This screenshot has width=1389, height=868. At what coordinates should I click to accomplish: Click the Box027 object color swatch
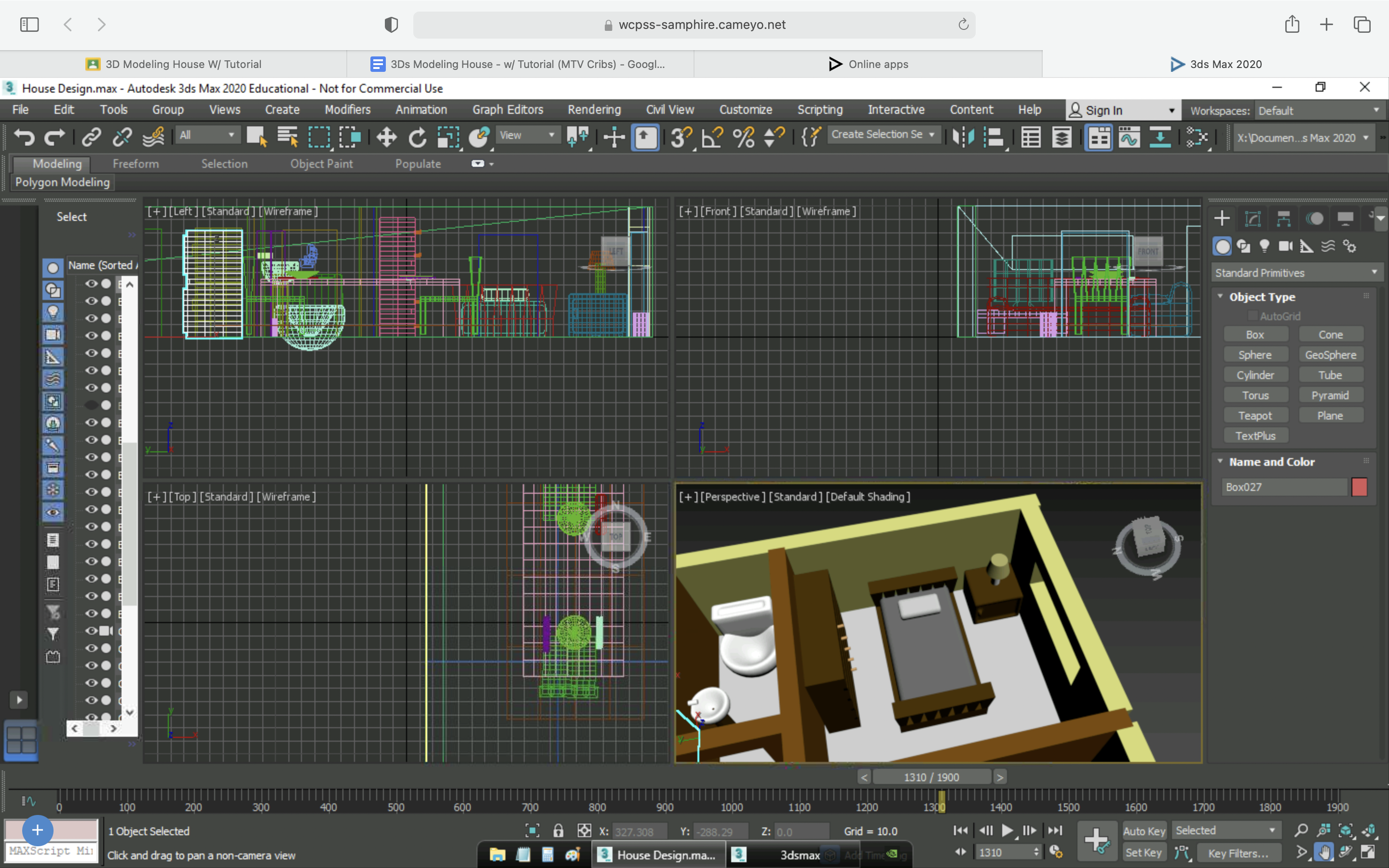1360,487
